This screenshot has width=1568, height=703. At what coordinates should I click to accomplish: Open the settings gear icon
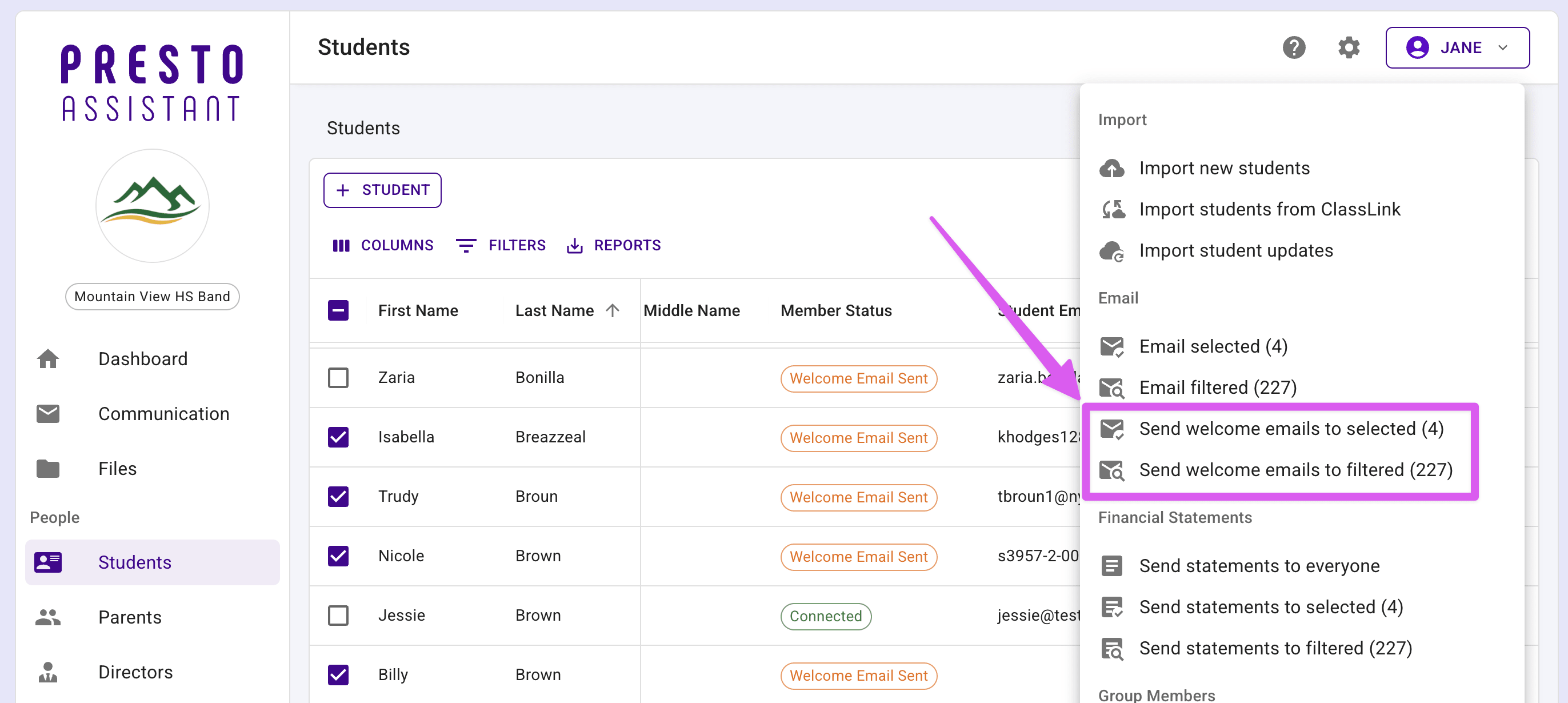point(1348,47)
